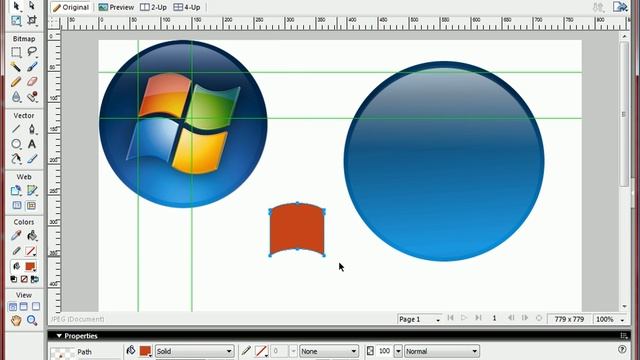
Task: Open the orange fill color box in Tools
Action: pyautogui.click(x=30, y=266)
